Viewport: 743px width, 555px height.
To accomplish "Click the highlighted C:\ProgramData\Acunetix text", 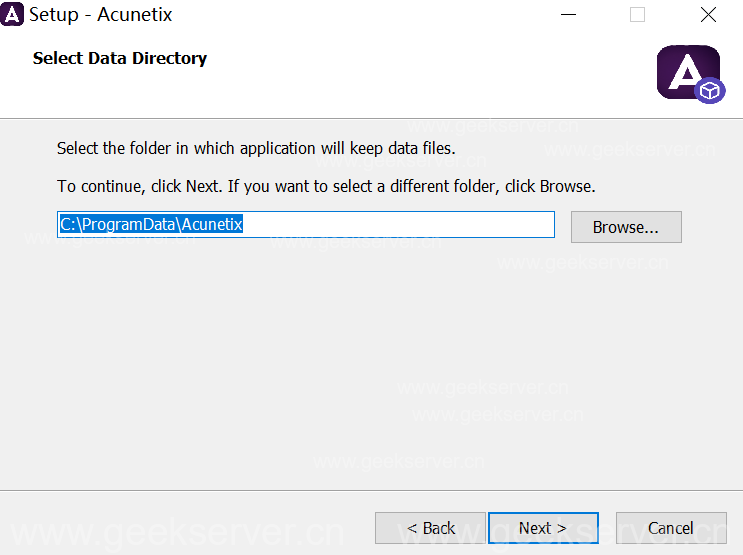I will [x=151, y=225].
